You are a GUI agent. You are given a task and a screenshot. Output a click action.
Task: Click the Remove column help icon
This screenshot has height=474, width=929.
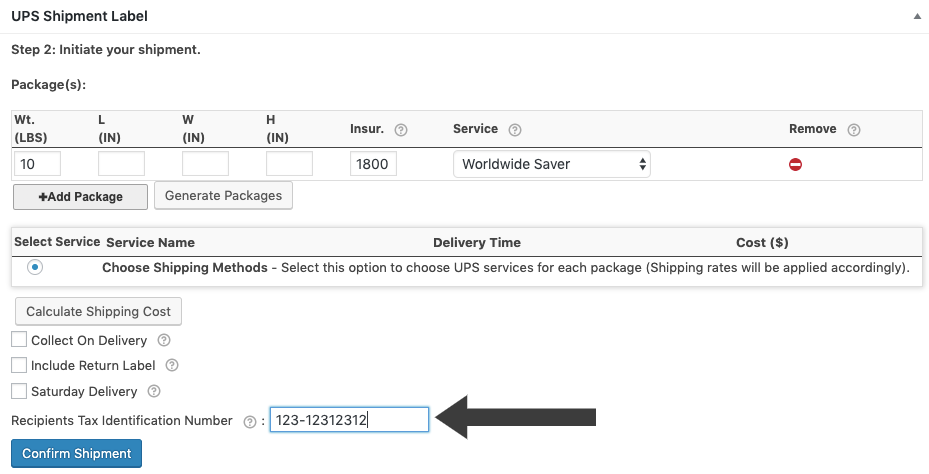click(854, 130)
